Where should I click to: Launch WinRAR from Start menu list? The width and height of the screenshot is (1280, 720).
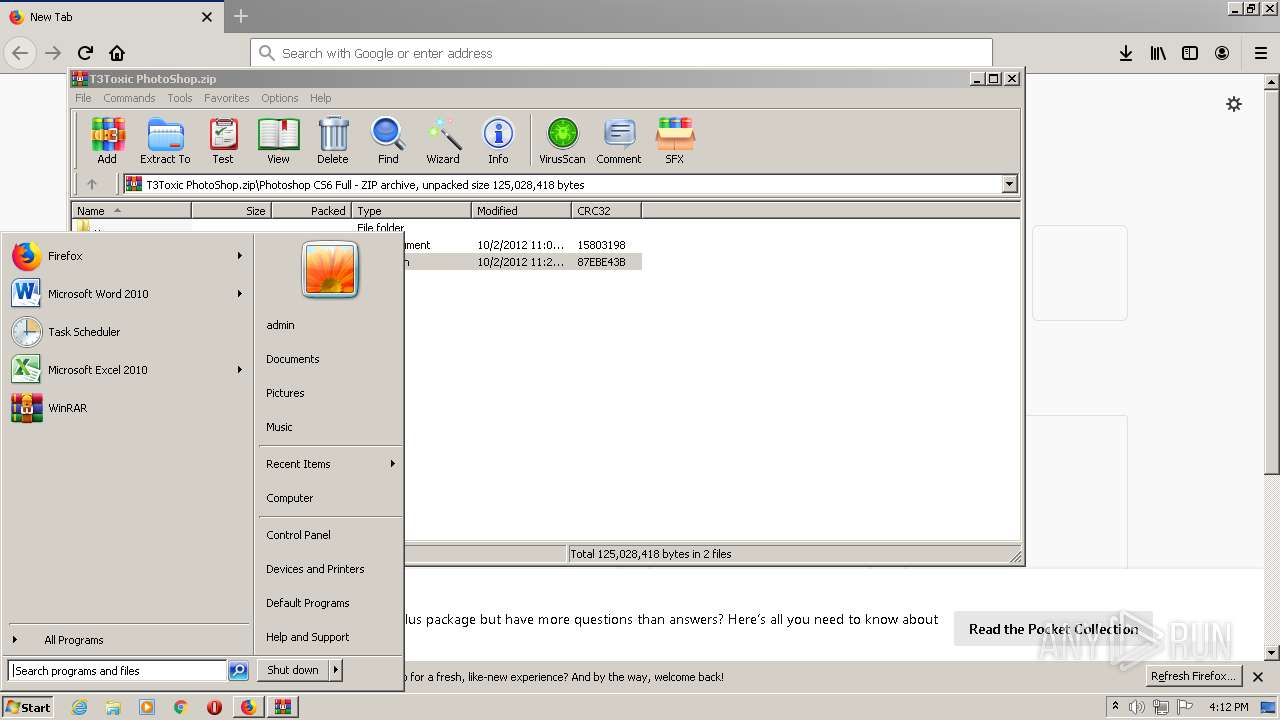[x=126, y=408]
